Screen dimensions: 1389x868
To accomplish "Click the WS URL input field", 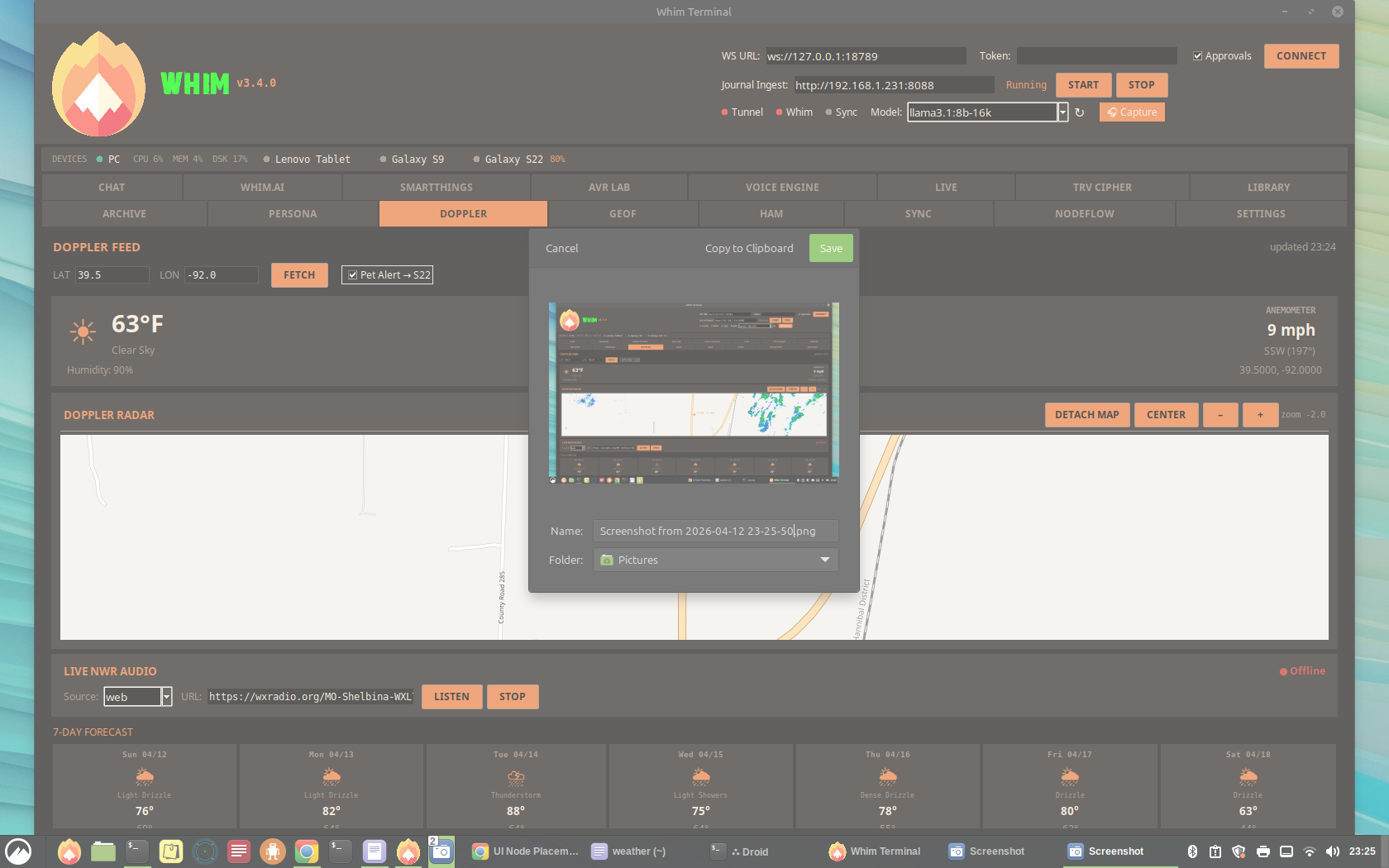I will [x=866, y=56].
